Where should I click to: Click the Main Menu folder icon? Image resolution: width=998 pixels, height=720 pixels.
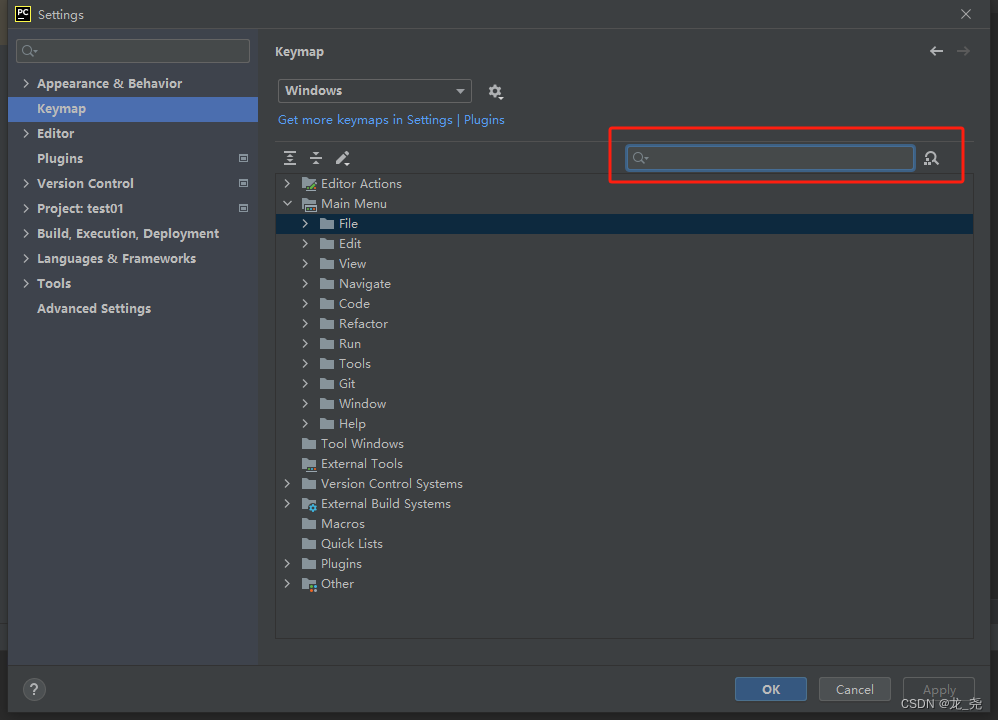(x=309, y=204)
